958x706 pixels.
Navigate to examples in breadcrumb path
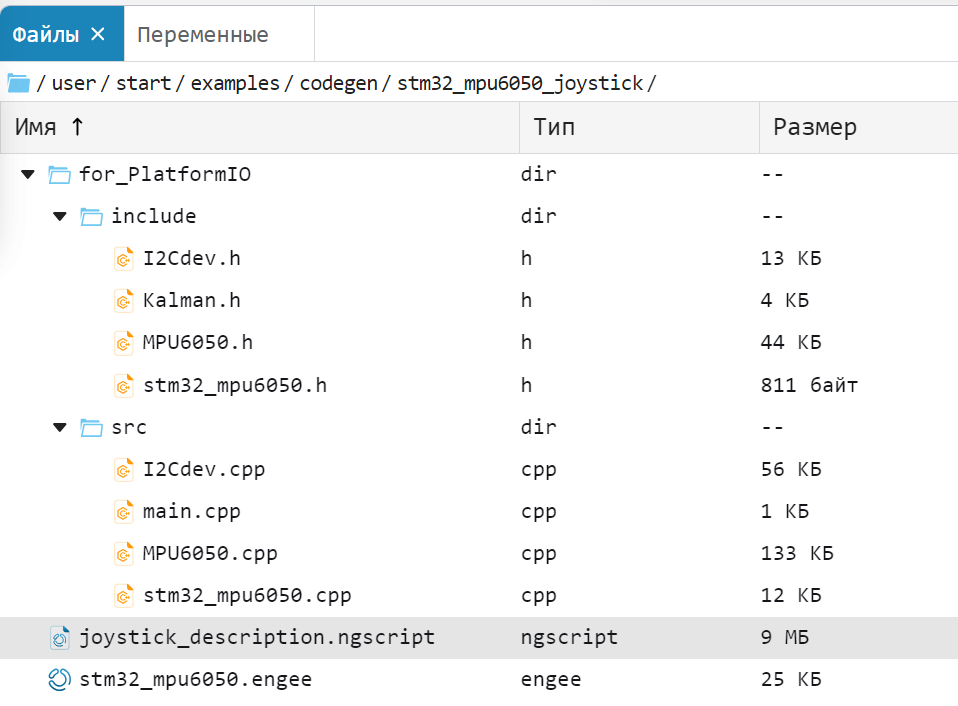tap(235, 83)
